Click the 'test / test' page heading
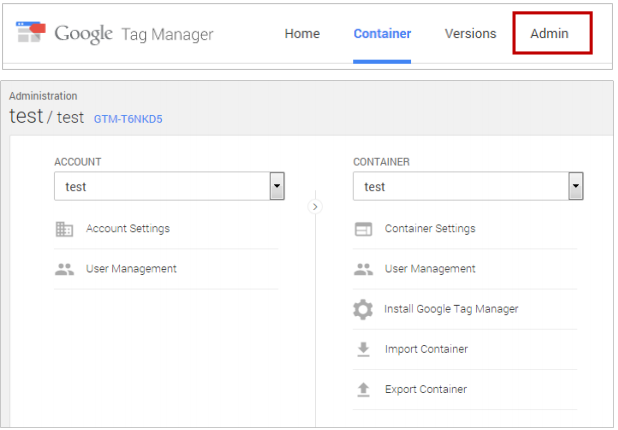Screen dimensions: 618x430 [47, 117]
